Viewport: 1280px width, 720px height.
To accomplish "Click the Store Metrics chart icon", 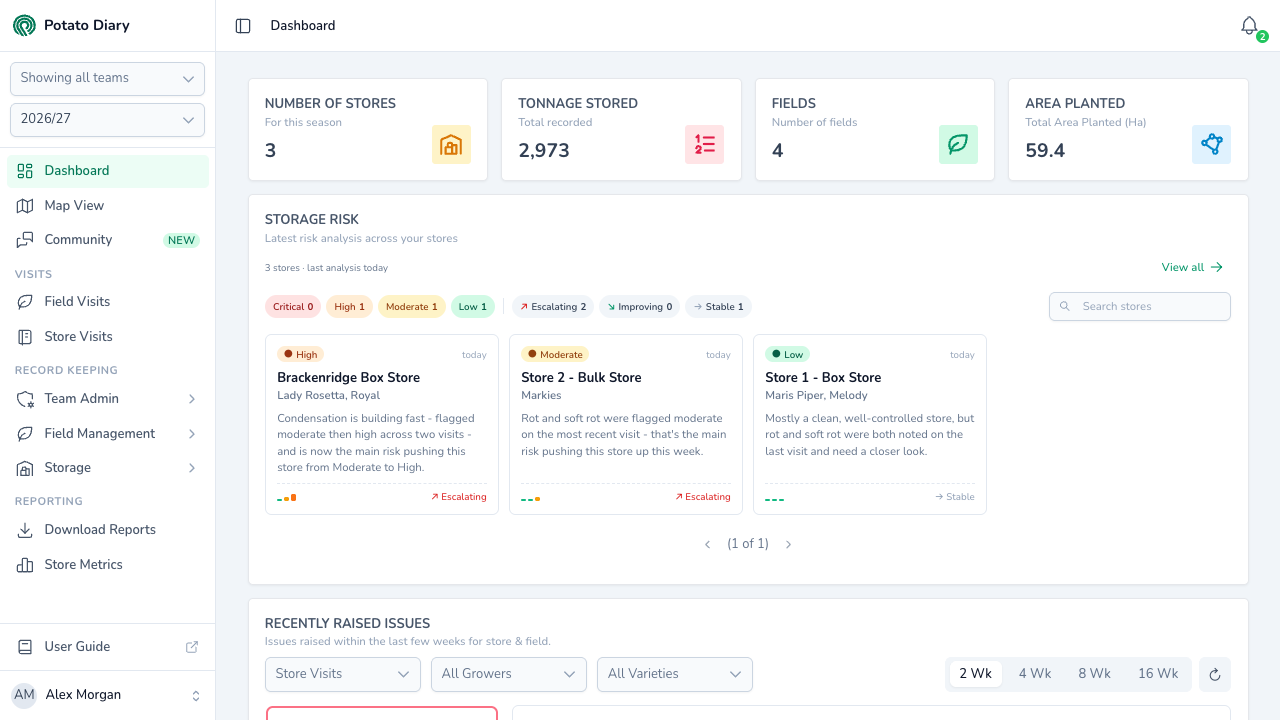I will (25, 565).
